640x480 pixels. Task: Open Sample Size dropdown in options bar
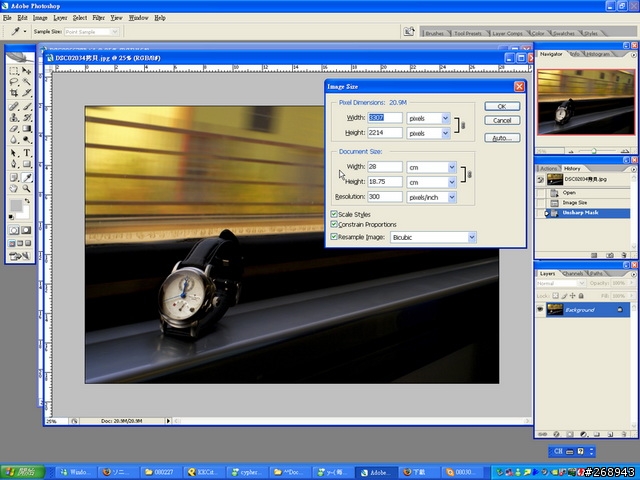click(115, 32)
